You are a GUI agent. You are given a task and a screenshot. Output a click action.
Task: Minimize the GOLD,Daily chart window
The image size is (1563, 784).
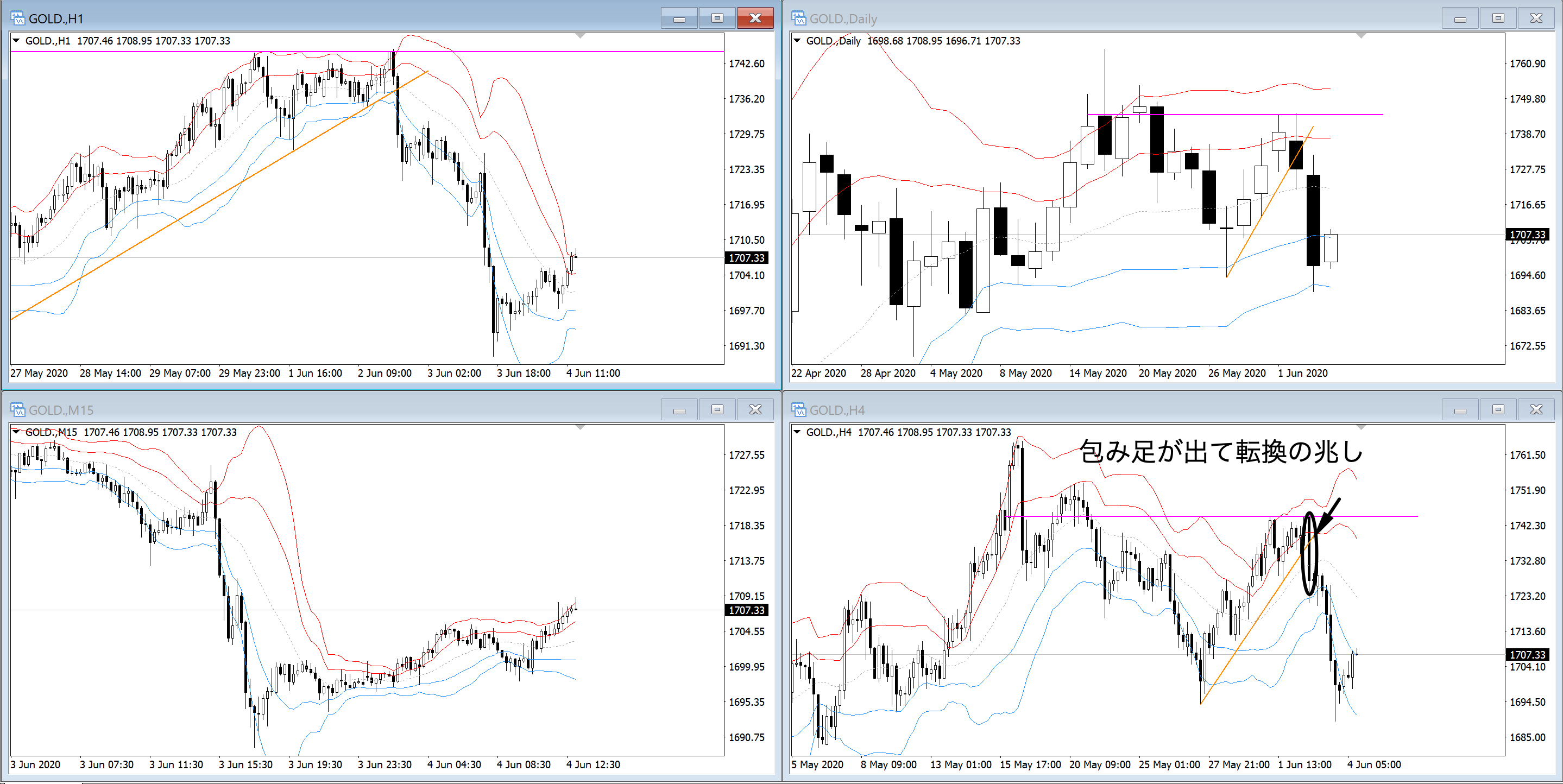pos(1460,18)
